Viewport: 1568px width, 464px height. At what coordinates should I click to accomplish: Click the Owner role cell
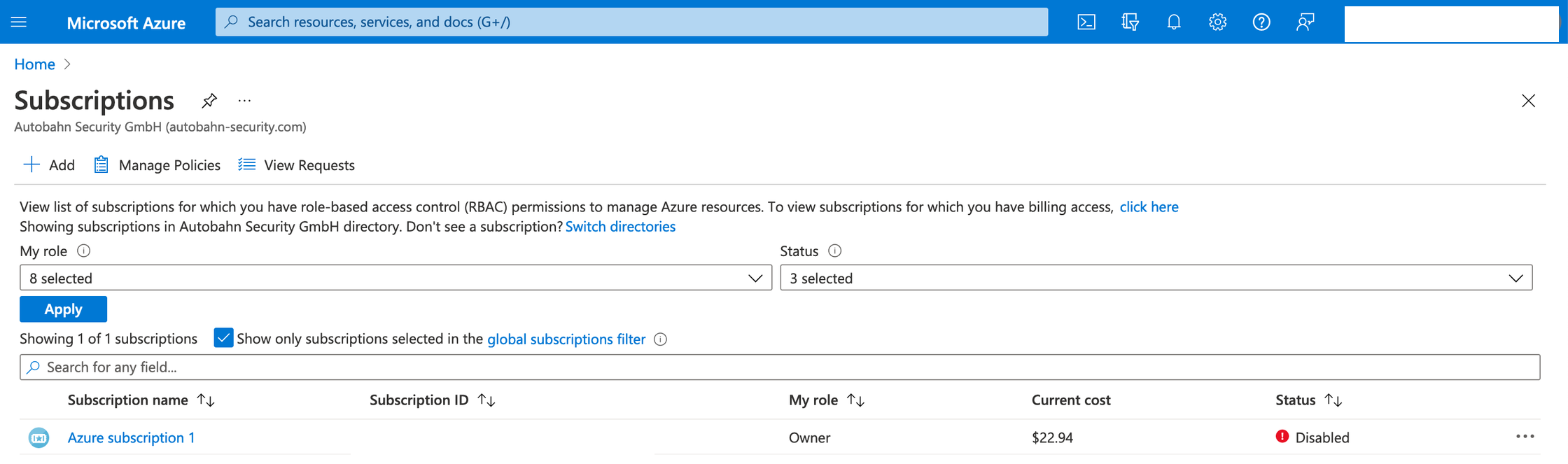click(809, 437)
